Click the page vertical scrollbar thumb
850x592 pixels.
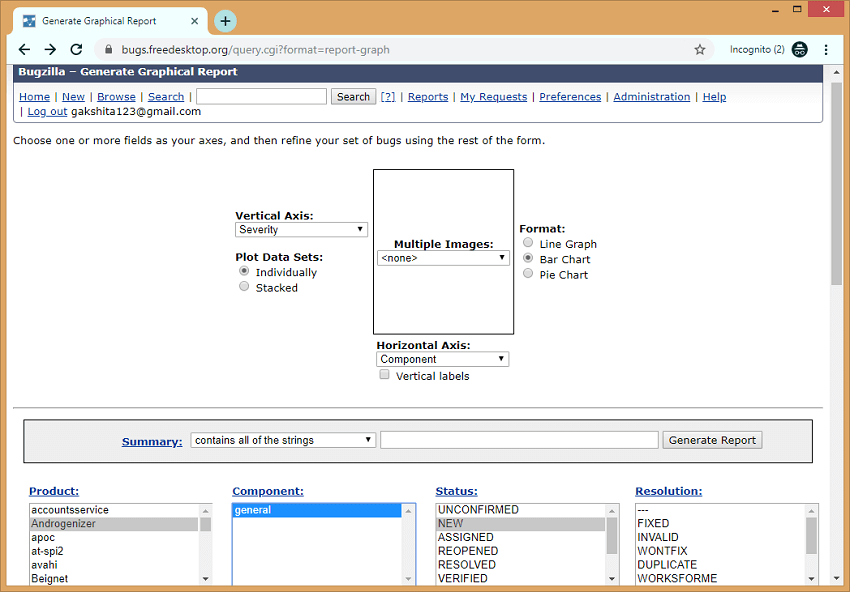[836, 184]
